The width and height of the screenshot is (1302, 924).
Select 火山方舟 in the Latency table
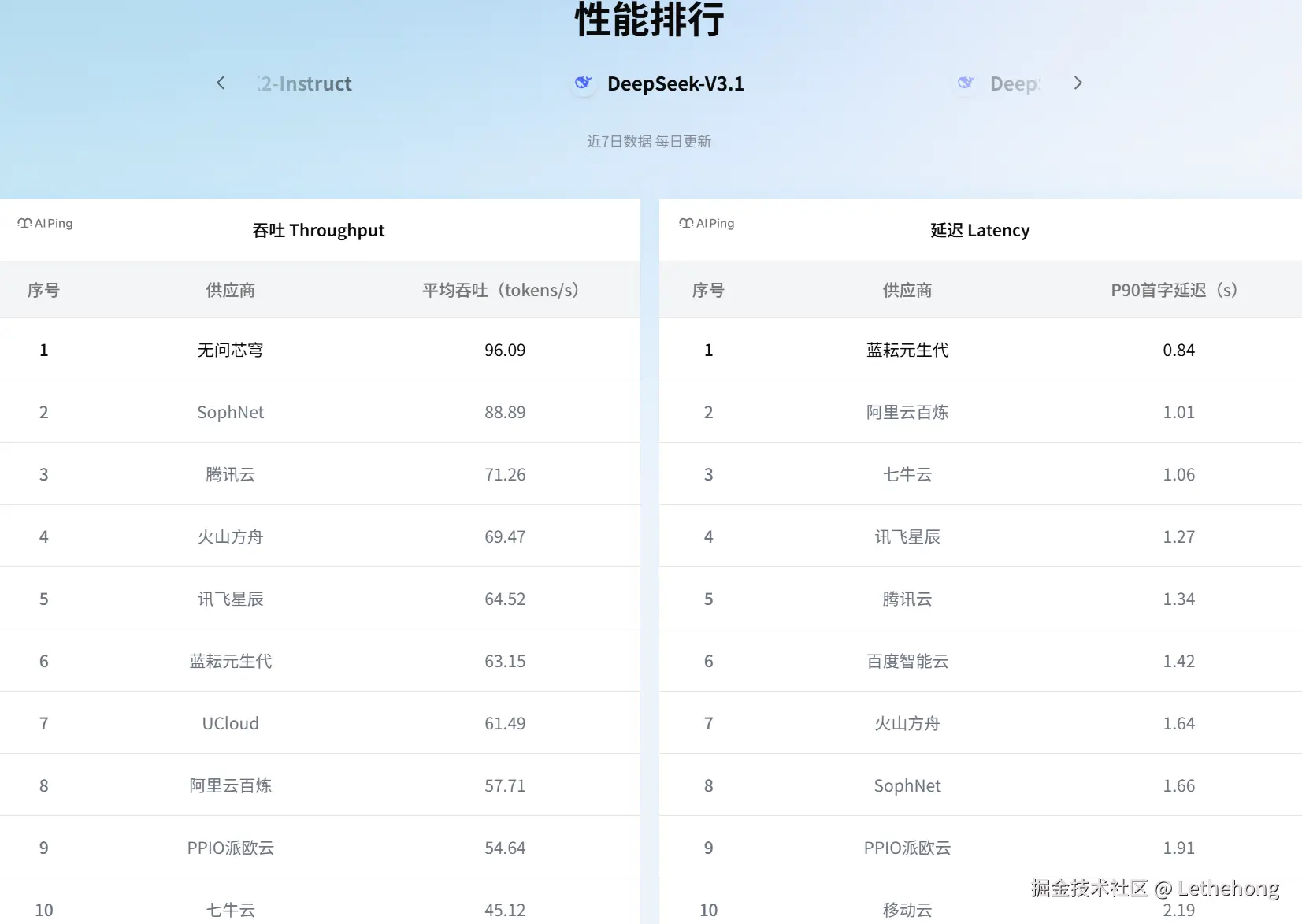coord(907,723)
